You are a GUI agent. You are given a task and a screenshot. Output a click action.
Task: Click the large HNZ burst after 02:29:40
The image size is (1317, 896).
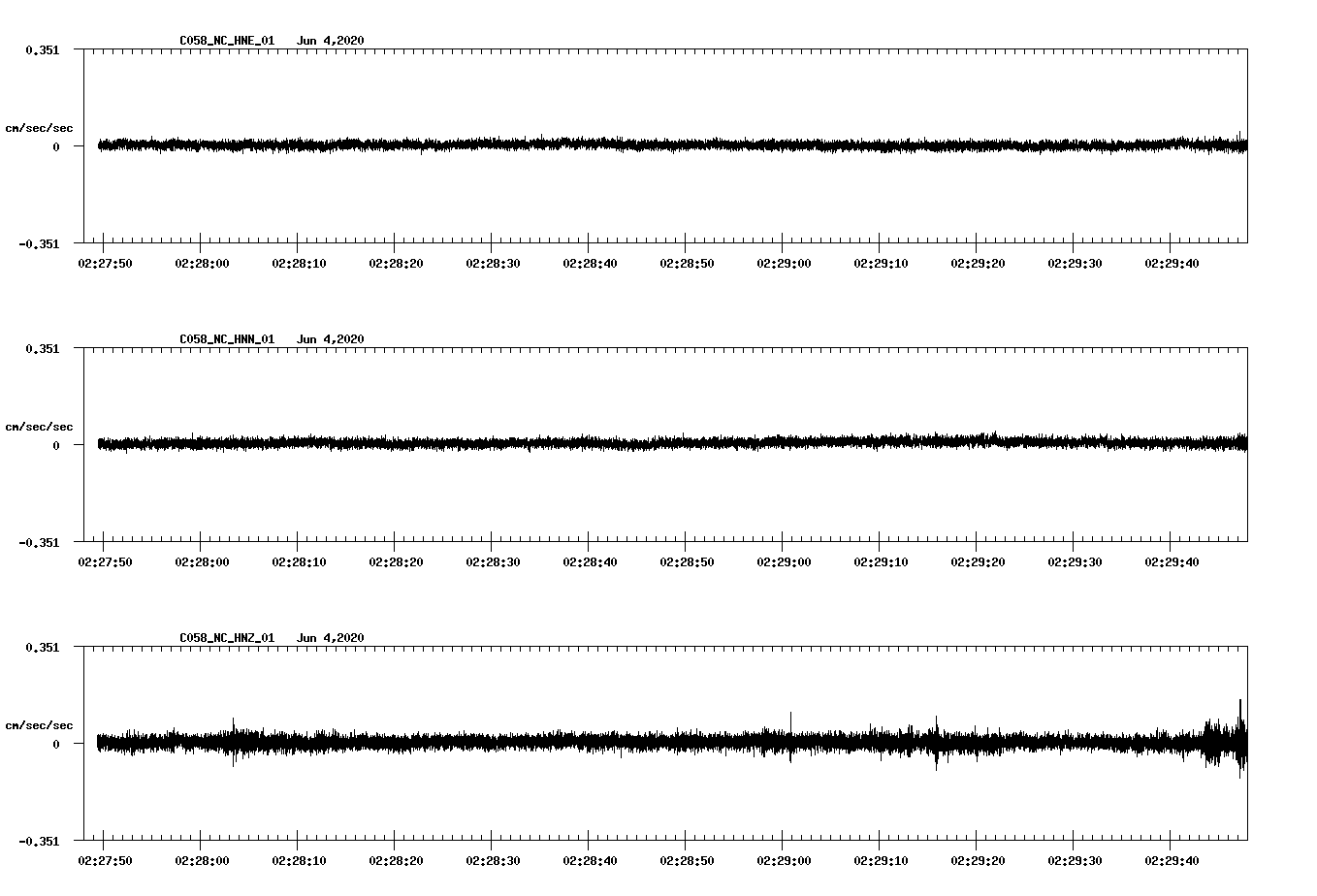(x=1226, y=739)
